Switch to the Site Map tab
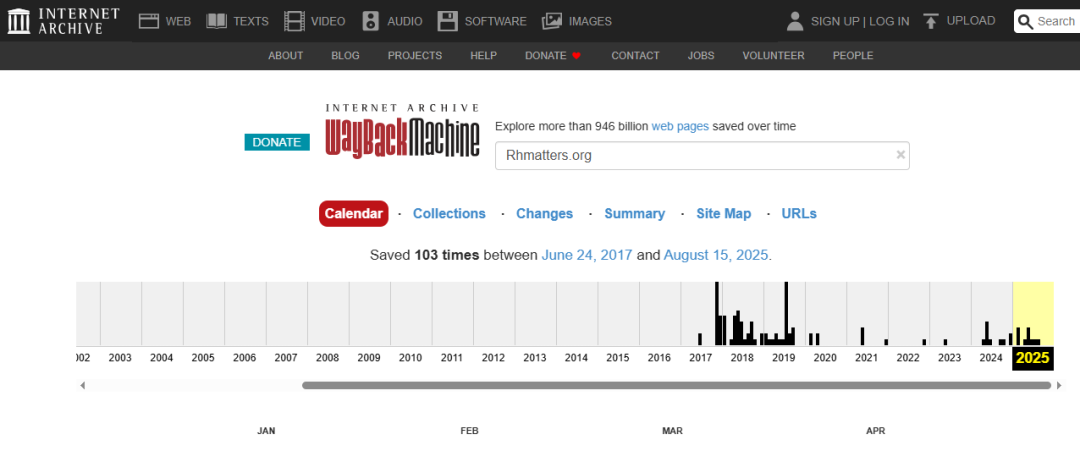 pos(723,213)
